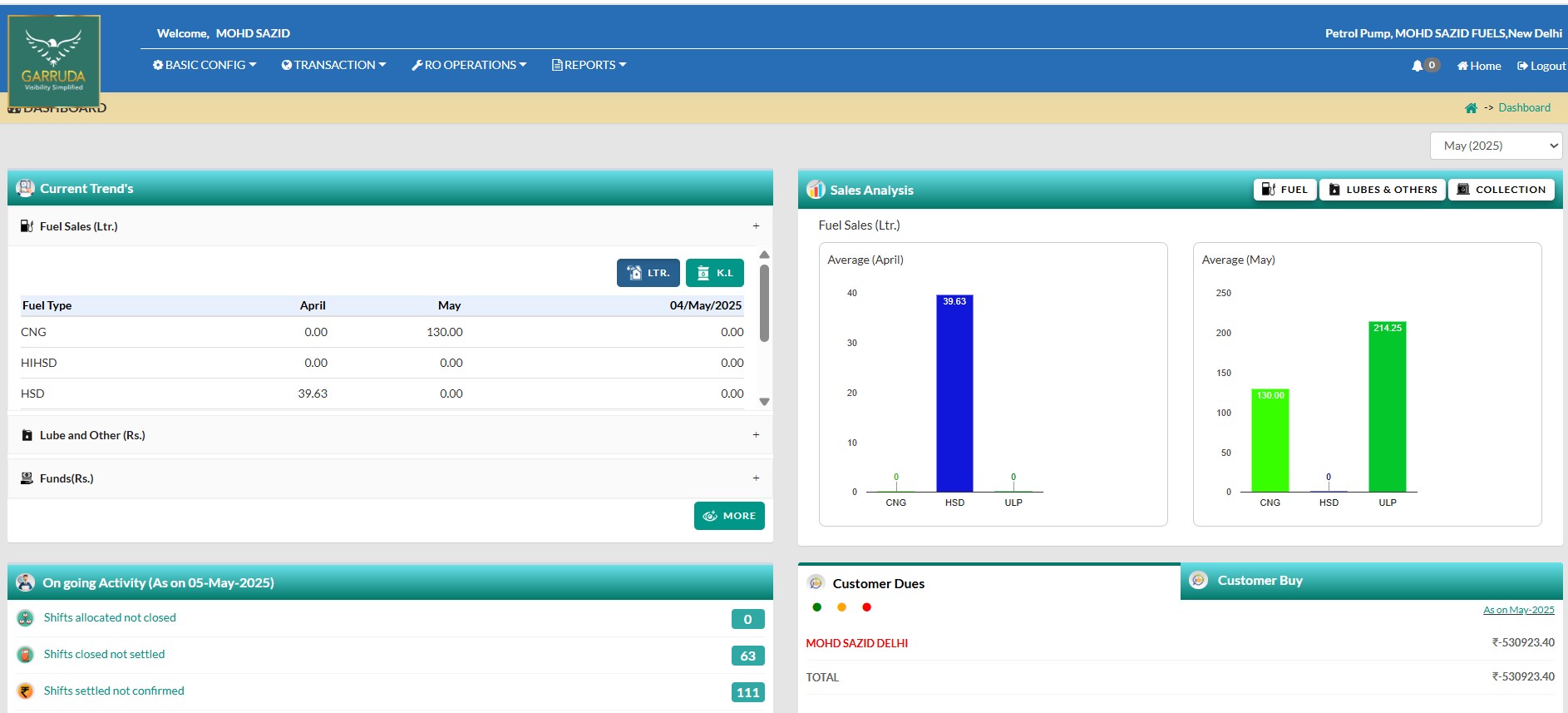Click the CNG May value 130.00
This screenshot has width=1568, height=713.
click(445, 332)
